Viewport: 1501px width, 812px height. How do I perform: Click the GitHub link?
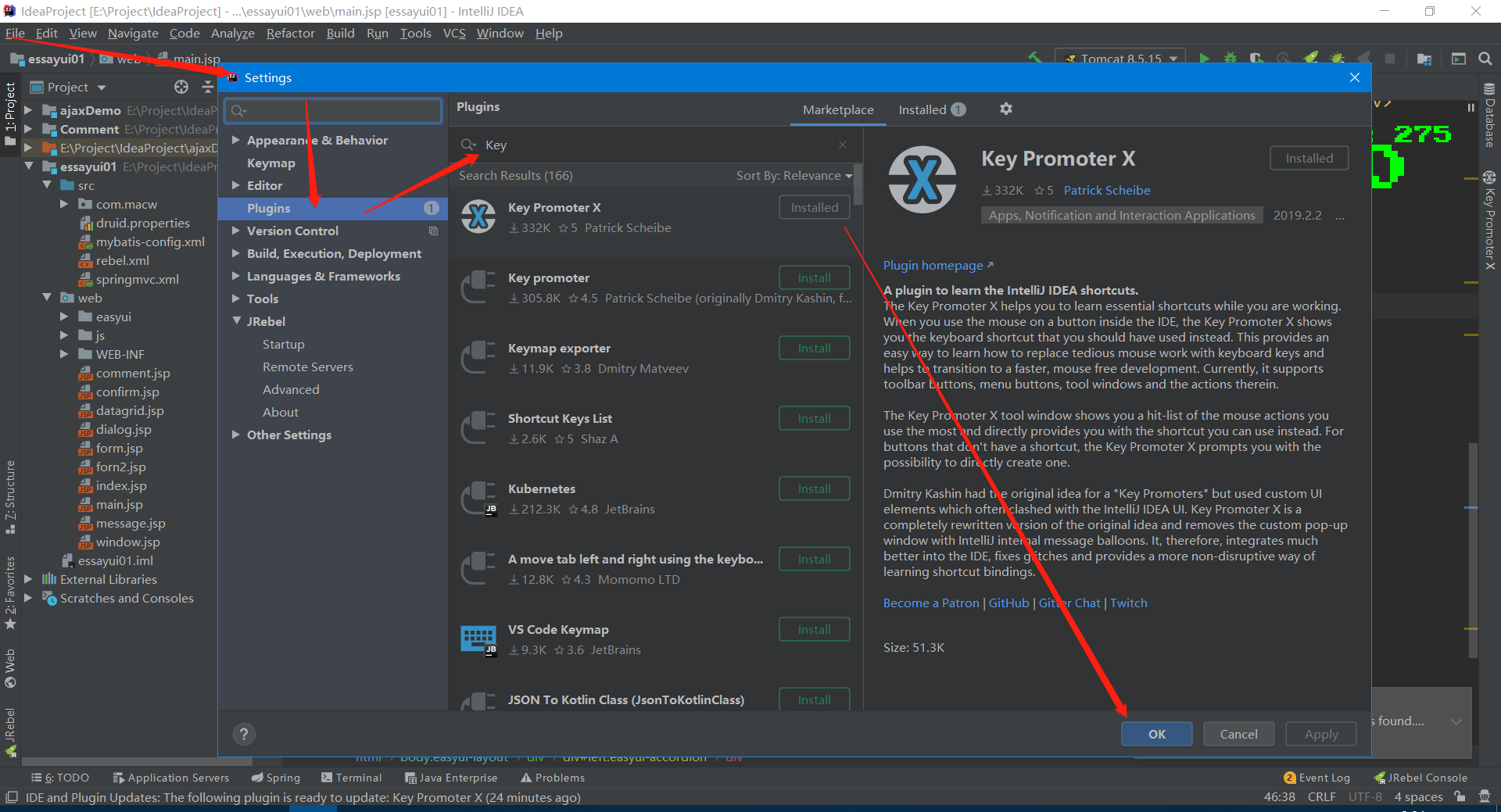coord(1008,603)
